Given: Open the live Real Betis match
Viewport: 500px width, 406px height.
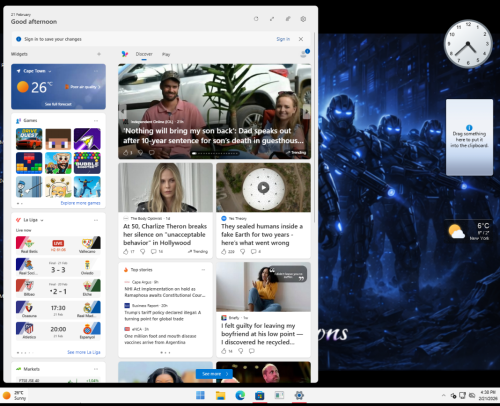Looking at the screenshot, I should click(x=58, y=245).
